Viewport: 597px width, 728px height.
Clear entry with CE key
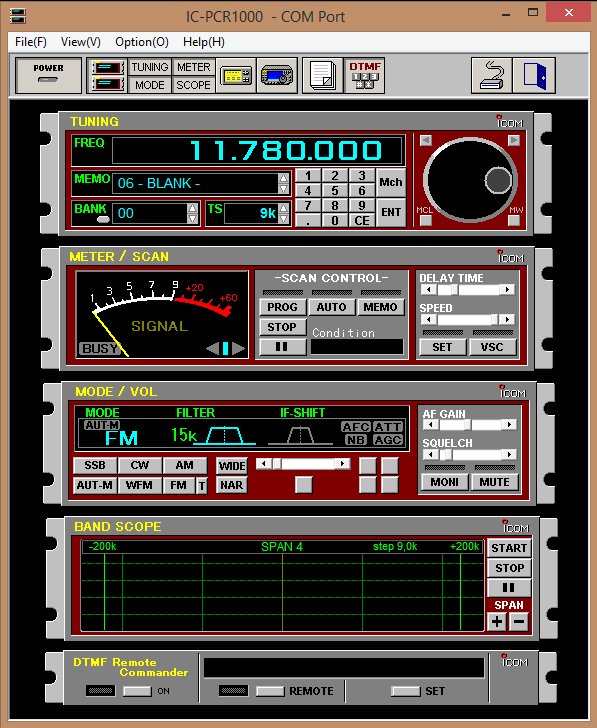coord(361,221)
